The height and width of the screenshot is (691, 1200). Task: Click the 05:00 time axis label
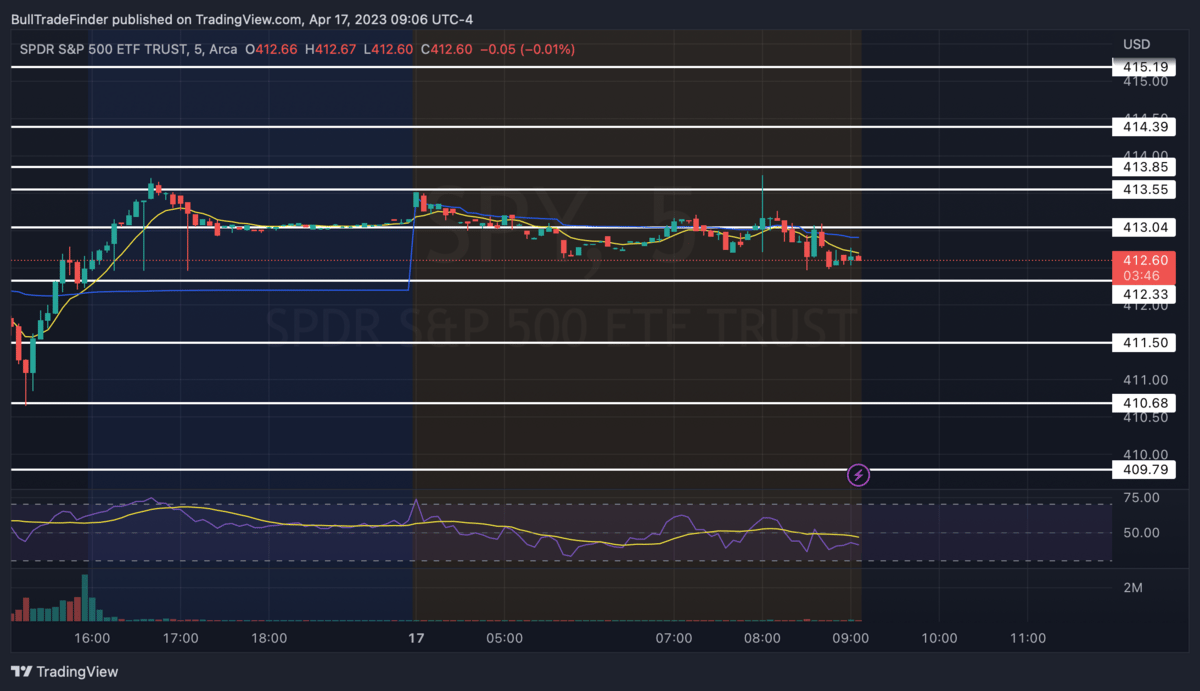[x=504, y=638]
